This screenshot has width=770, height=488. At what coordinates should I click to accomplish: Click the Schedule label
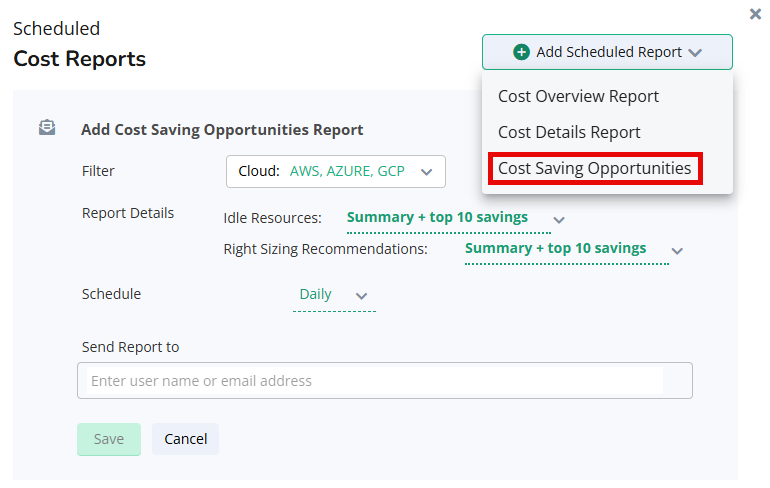click(x=111, y=294)
